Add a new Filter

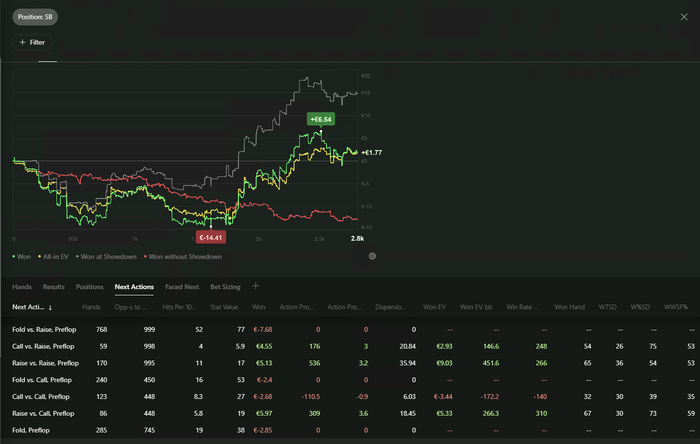point(32,42)
